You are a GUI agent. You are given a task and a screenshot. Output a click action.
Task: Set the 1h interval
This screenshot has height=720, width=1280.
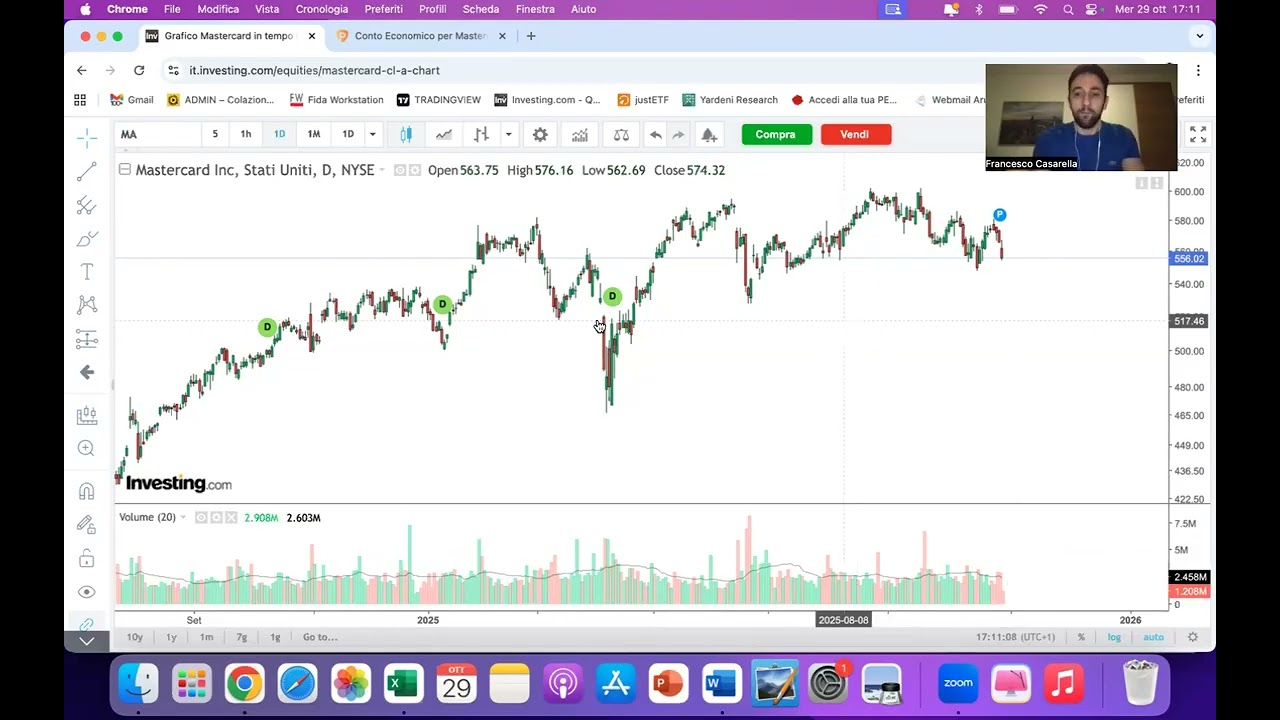246,134
